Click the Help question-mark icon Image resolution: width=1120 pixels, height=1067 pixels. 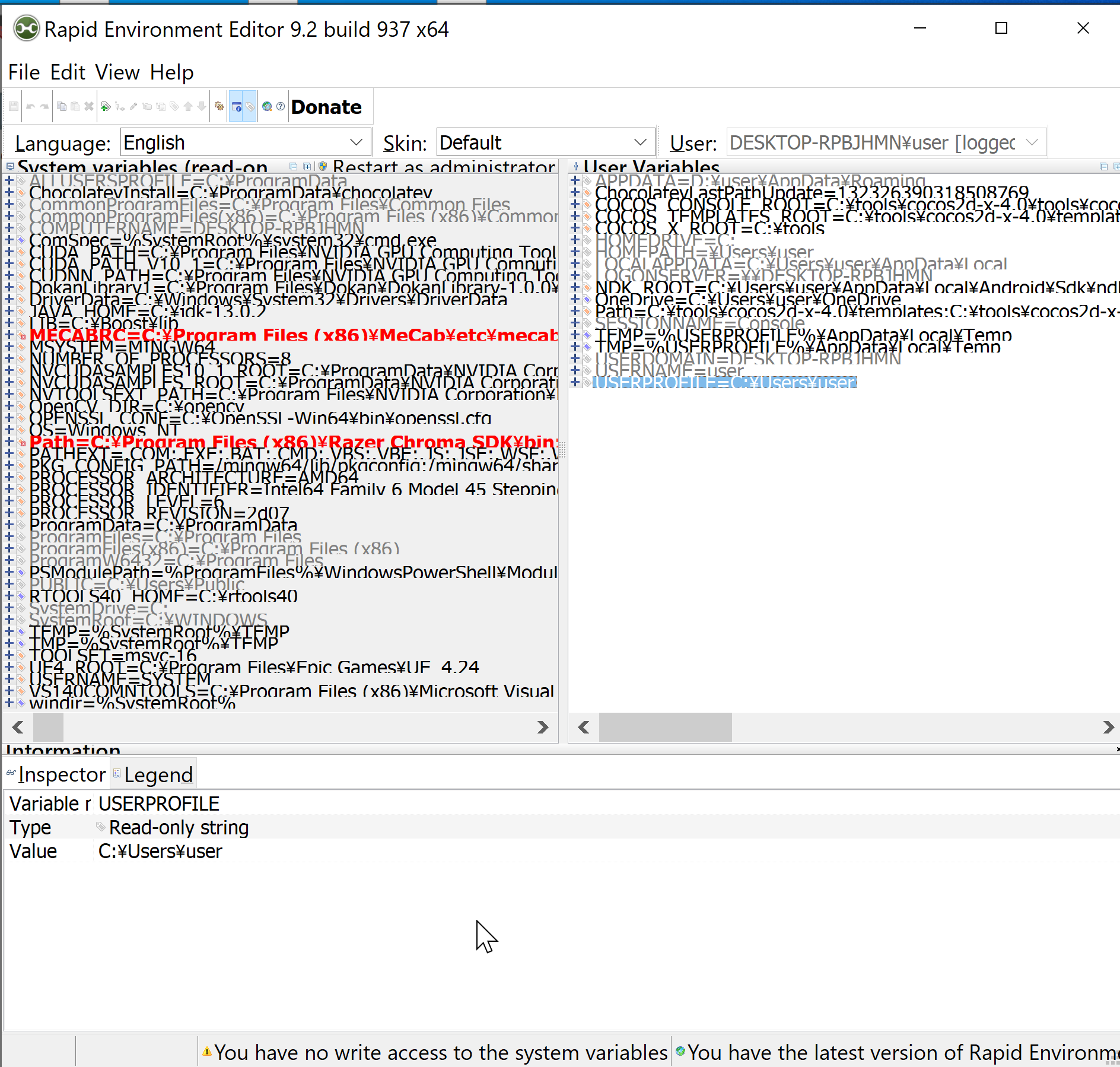click(281, 106)
